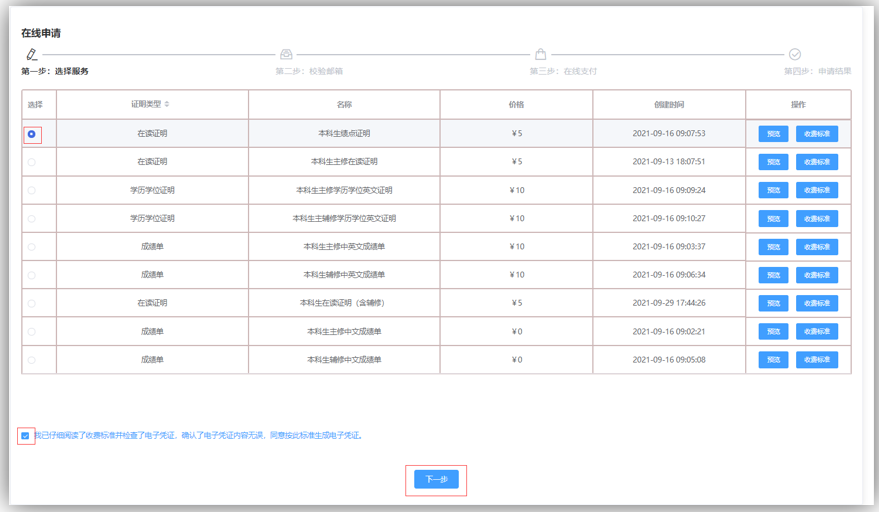Click the 第二步：校验邮箱 step label

point(309,72)
